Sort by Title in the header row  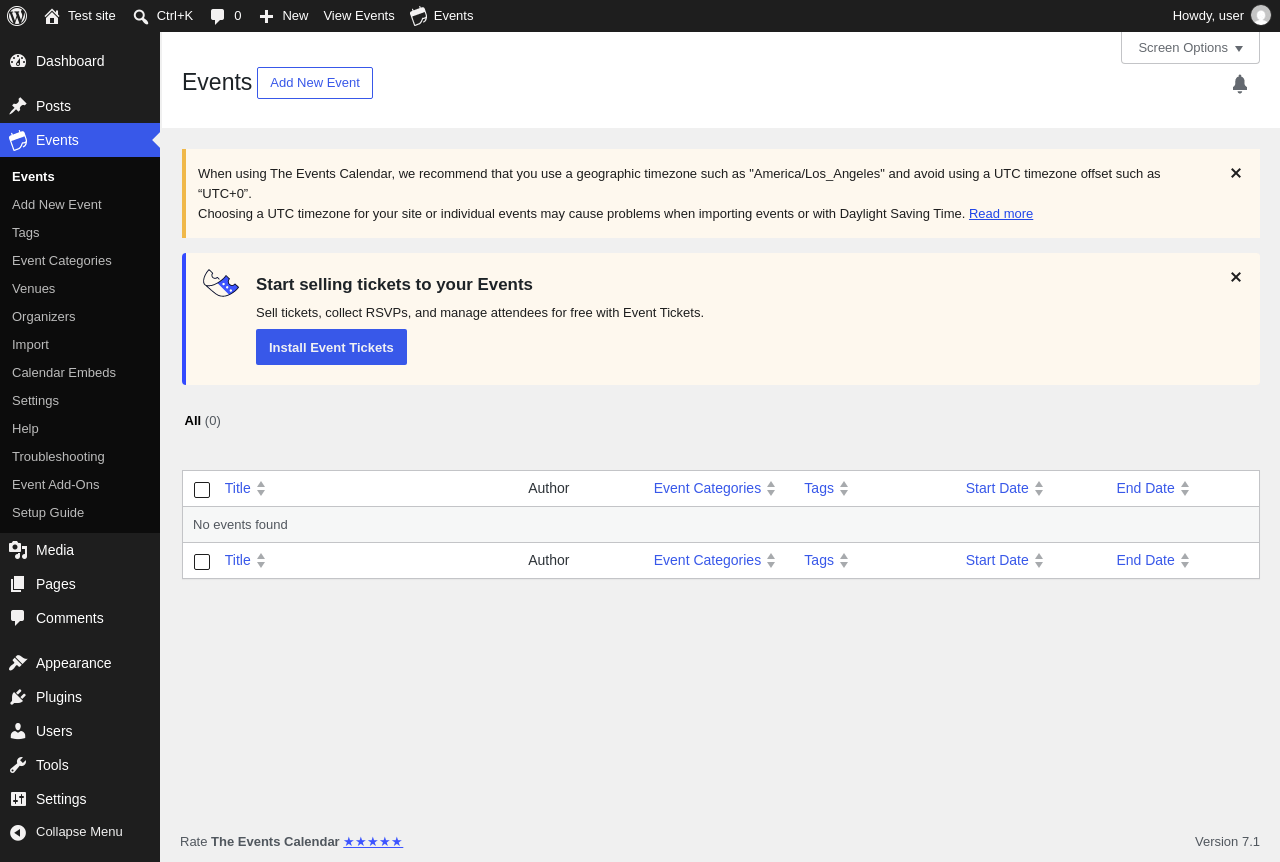point(245,488)
